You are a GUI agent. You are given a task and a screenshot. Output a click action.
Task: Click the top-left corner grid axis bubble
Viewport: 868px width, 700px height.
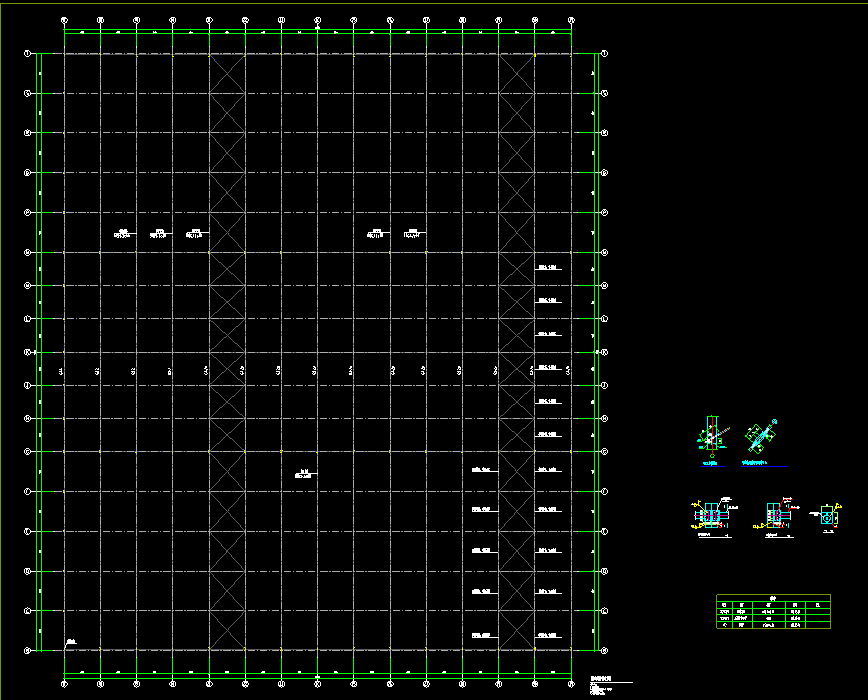pyautogui.click(x=64, y=19)
